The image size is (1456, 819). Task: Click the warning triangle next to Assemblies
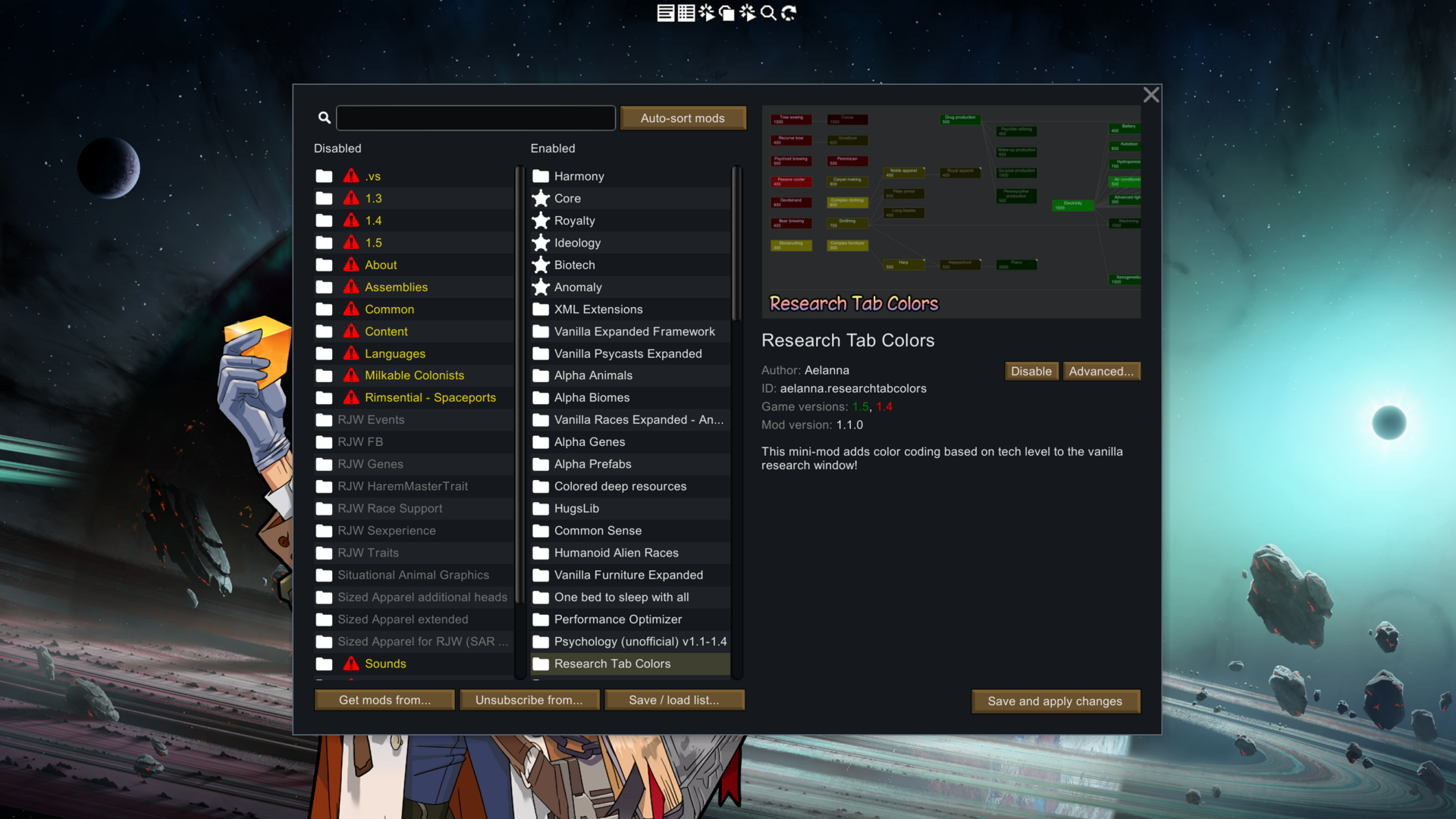351,287
